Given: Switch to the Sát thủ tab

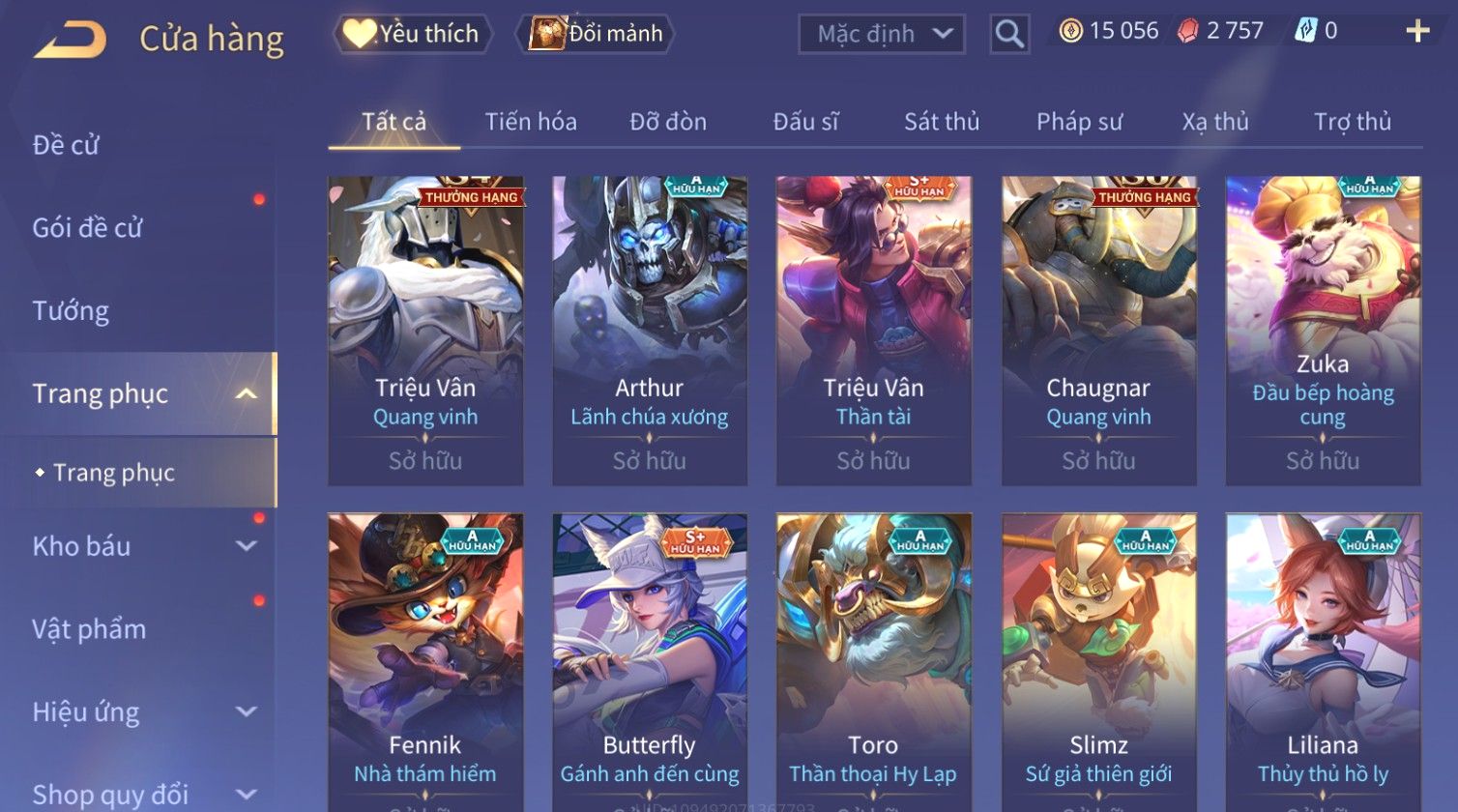Looking at the screenshot, I should [942, 122].
